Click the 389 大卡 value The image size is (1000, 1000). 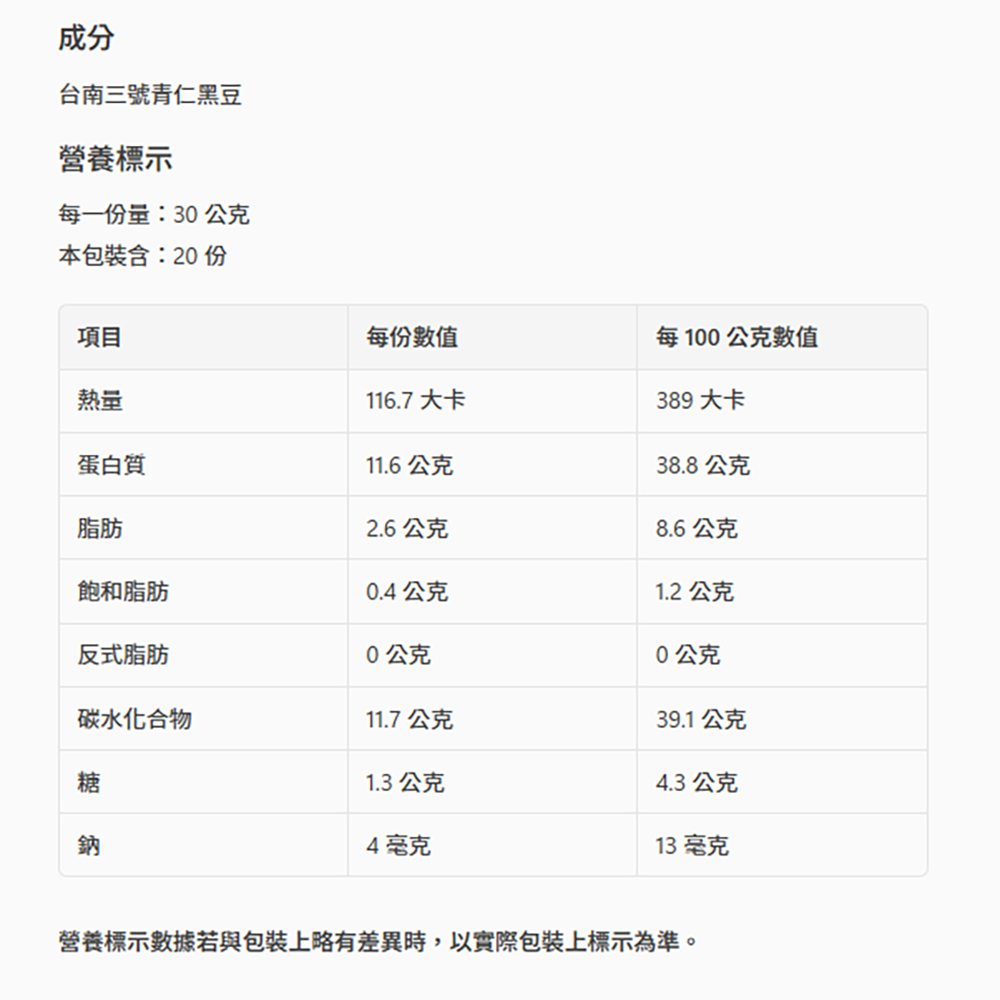click(700, 401)
